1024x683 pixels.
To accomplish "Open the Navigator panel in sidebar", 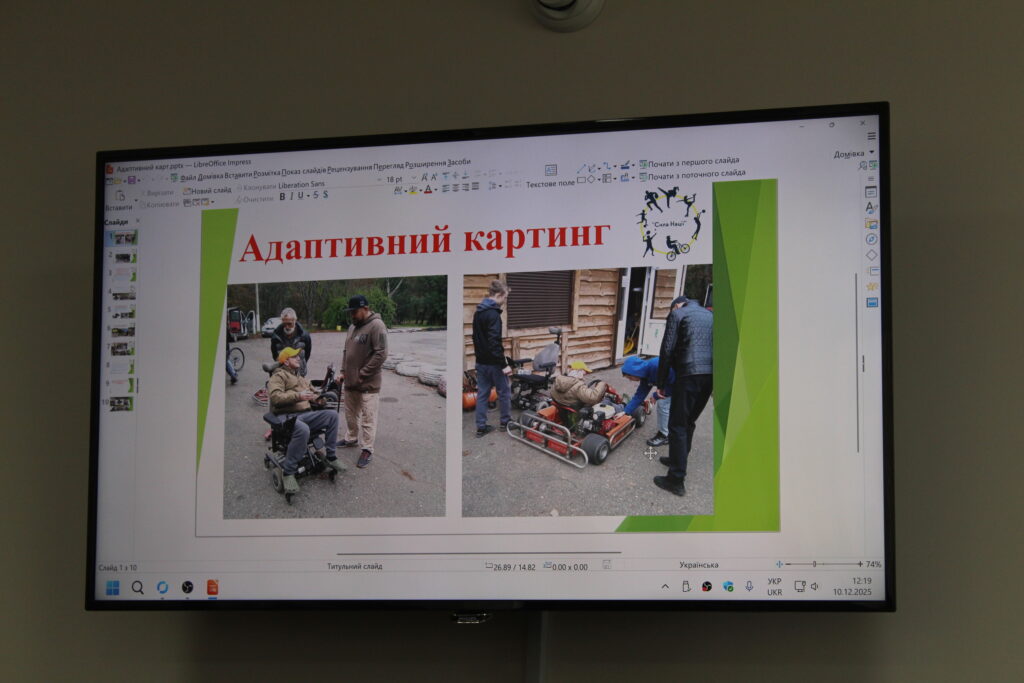I will tap(871, 239).
